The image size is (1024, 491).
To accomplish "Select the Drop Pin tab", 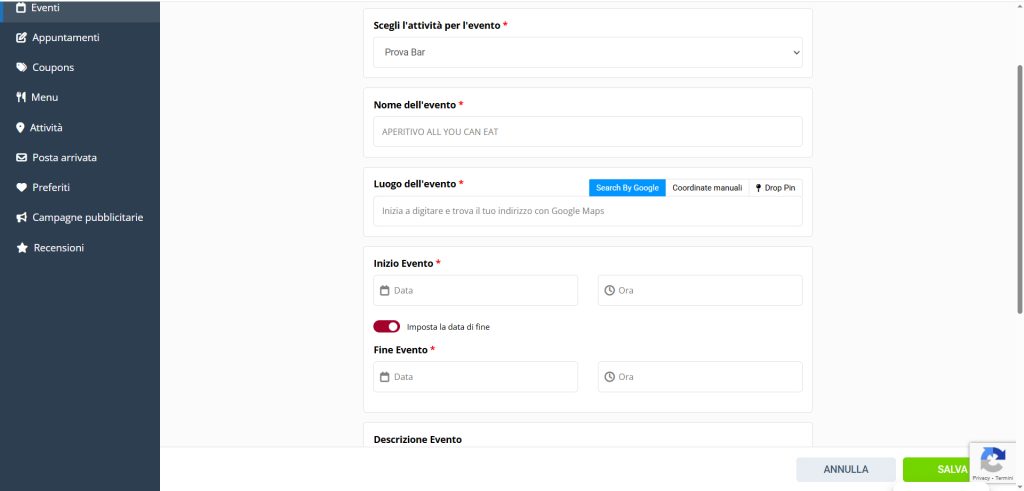I will pyautogui.click(x=775, y=188).
